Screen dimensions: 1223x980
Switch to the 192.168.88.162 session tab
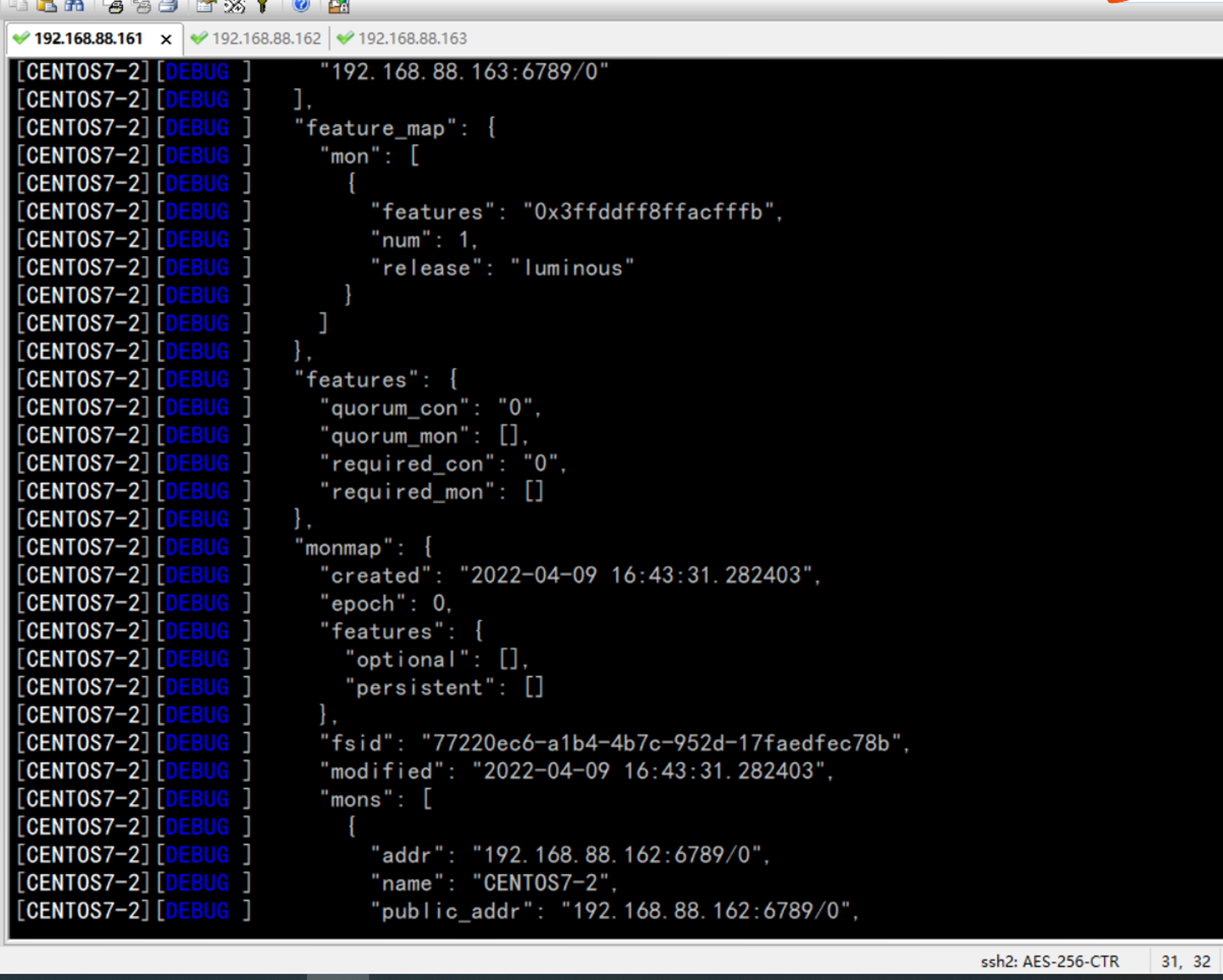(x=256, y=39)
